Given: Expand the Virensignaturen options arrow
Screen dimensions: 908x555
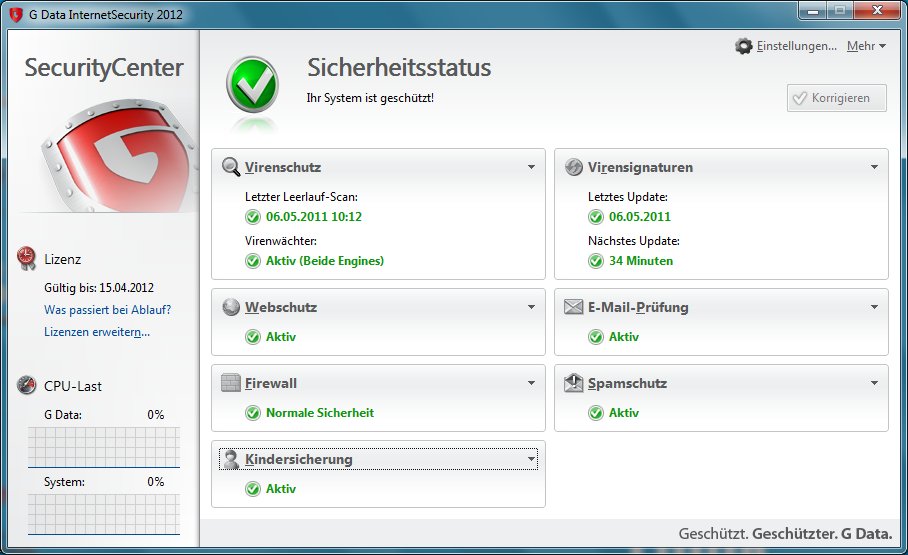Looking at the screenshot, I should (x=874, y=167).
